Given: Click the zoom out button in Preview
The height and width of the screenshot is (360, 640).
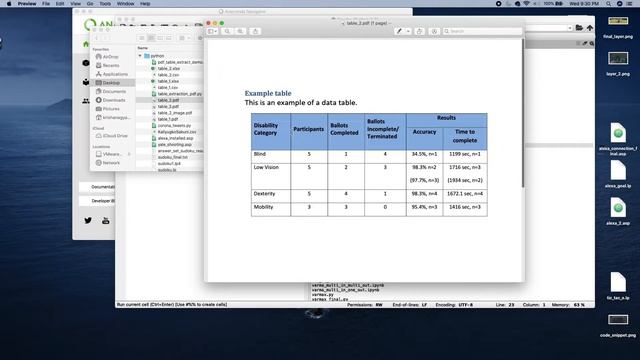Looking at the screenshot, I should (227, 31).
